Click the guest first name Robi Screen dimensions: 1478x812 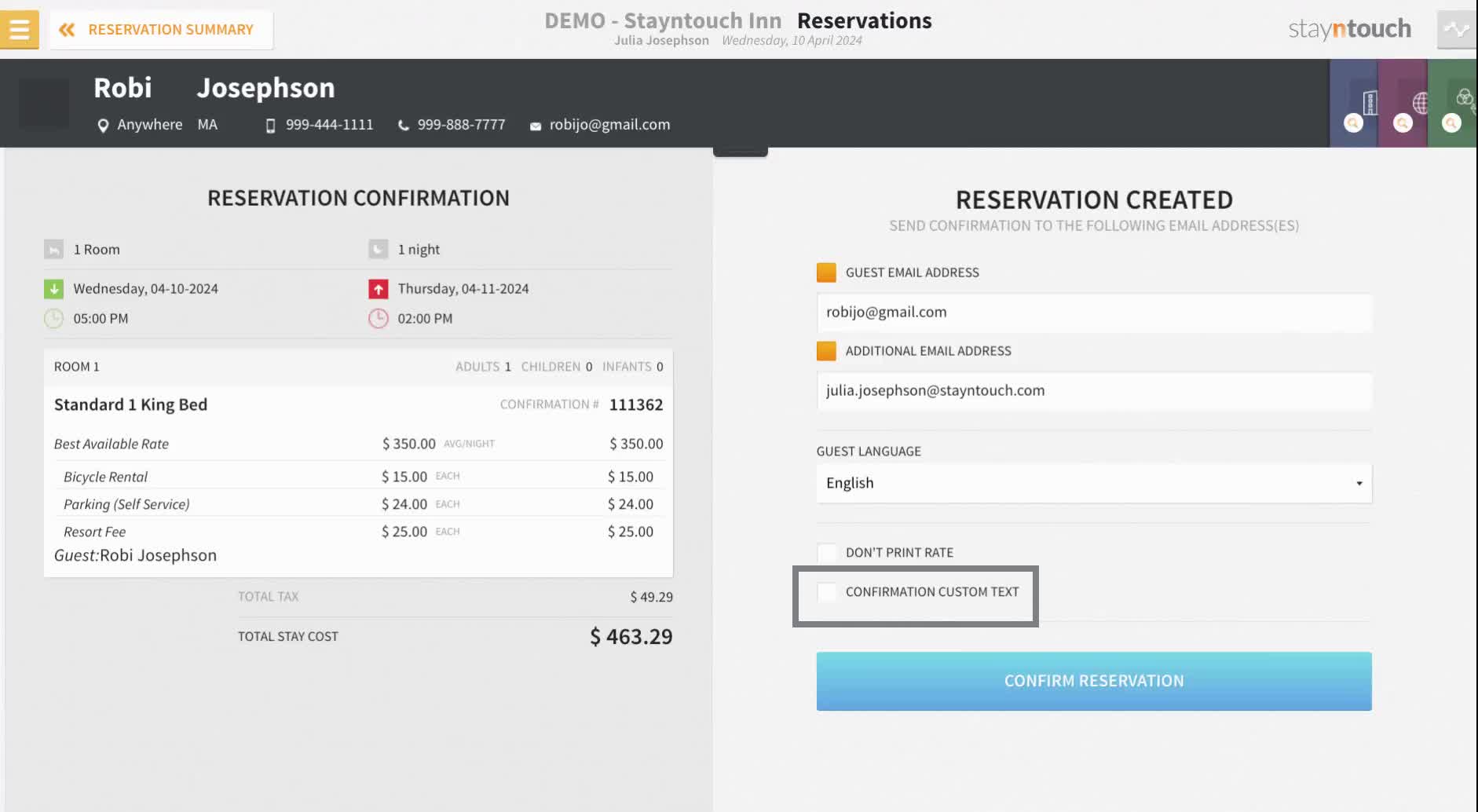pos(123,88)
